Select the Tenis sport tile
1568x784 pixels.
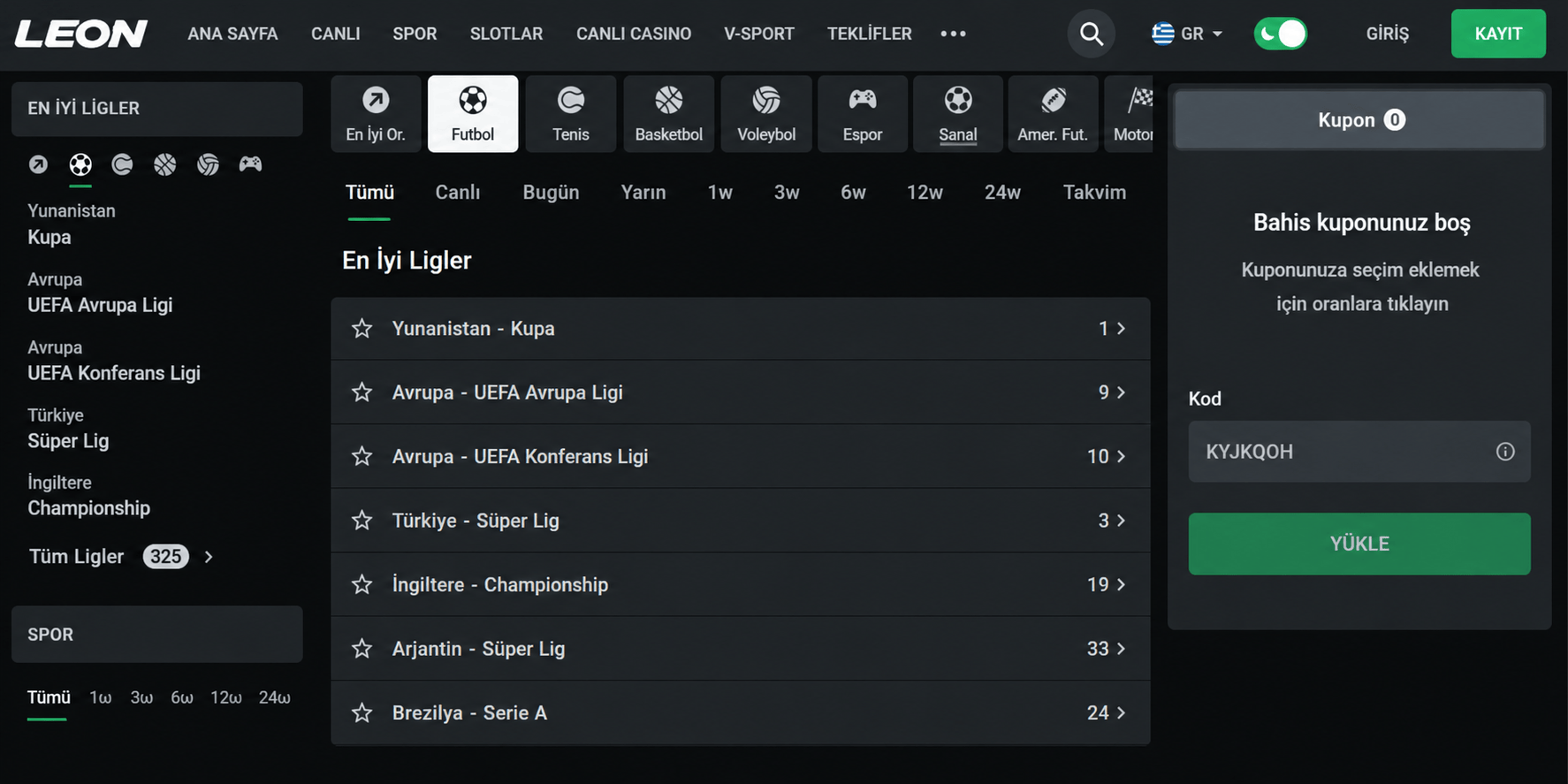(x=571, y=114)
